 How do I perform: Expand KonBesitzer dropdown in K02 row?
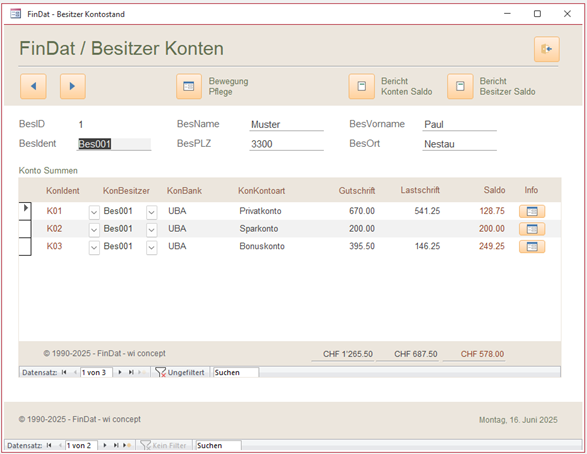151,230
